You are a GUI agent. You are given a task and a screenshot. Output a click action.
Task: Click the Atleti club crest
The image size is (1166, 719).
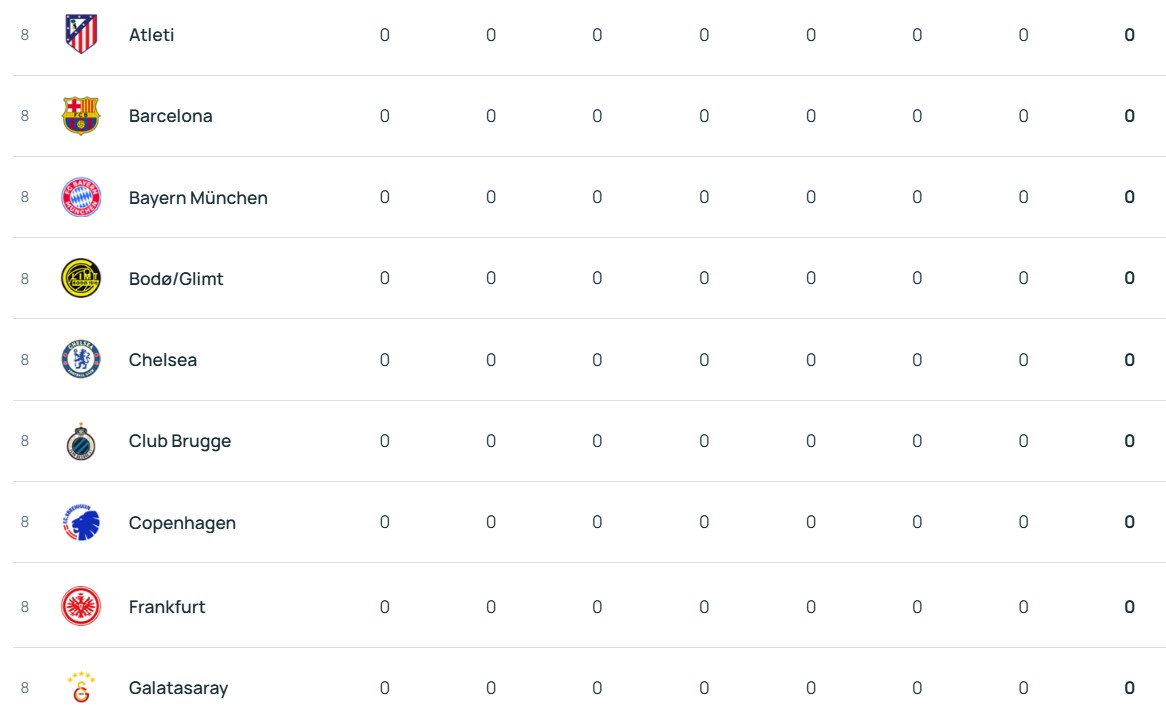tap(81, 34)
